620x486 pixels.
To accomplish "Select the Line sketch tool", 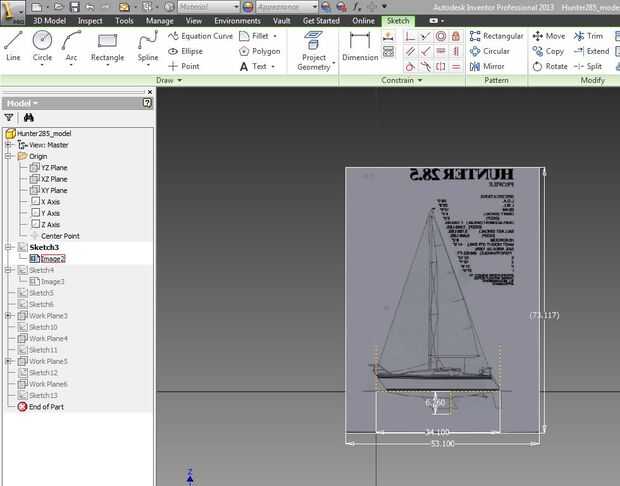I will pos(13,46).
